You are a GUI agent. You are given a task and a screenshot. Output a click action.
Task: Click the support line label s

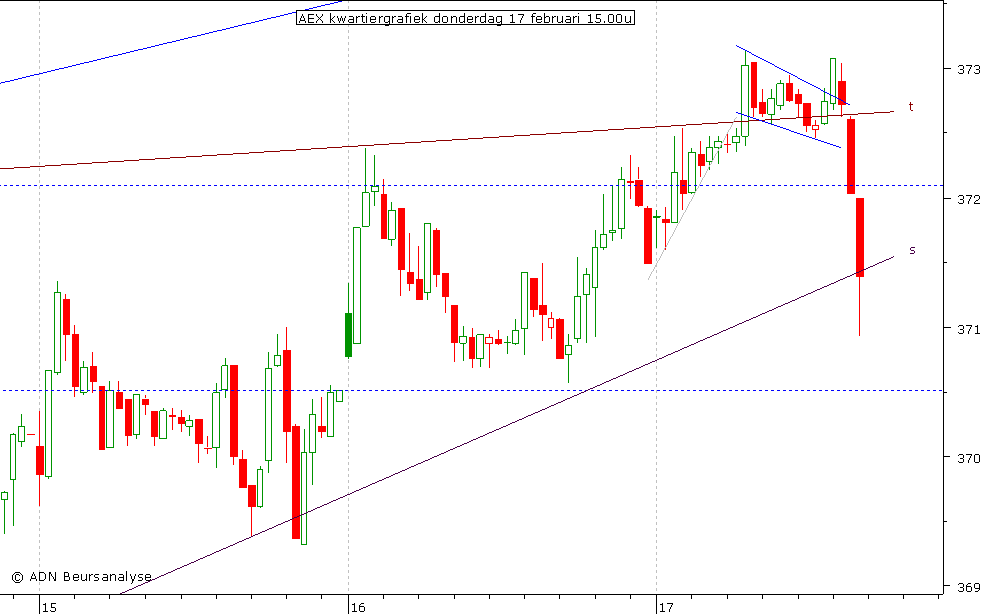point(912,250)
